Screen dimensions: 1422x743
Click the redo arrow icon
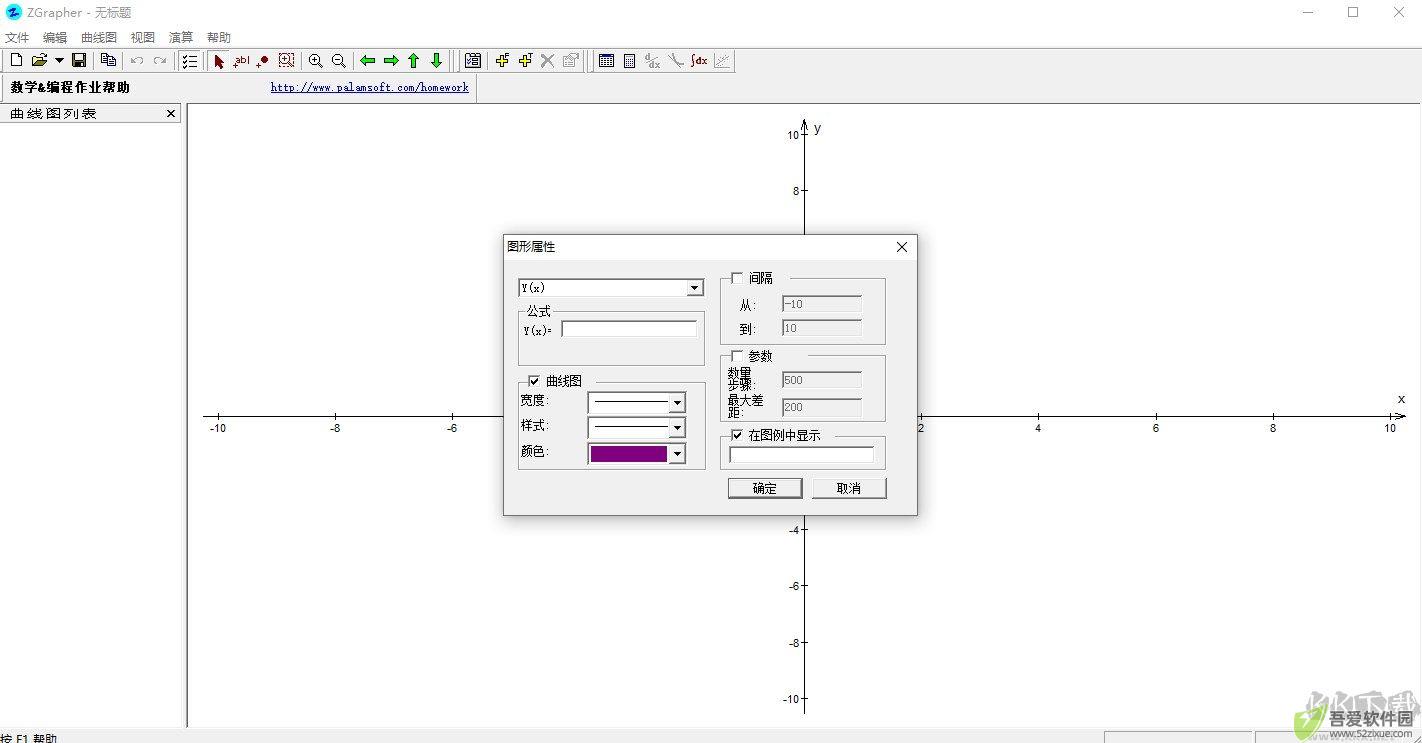[x=160, y=61]
